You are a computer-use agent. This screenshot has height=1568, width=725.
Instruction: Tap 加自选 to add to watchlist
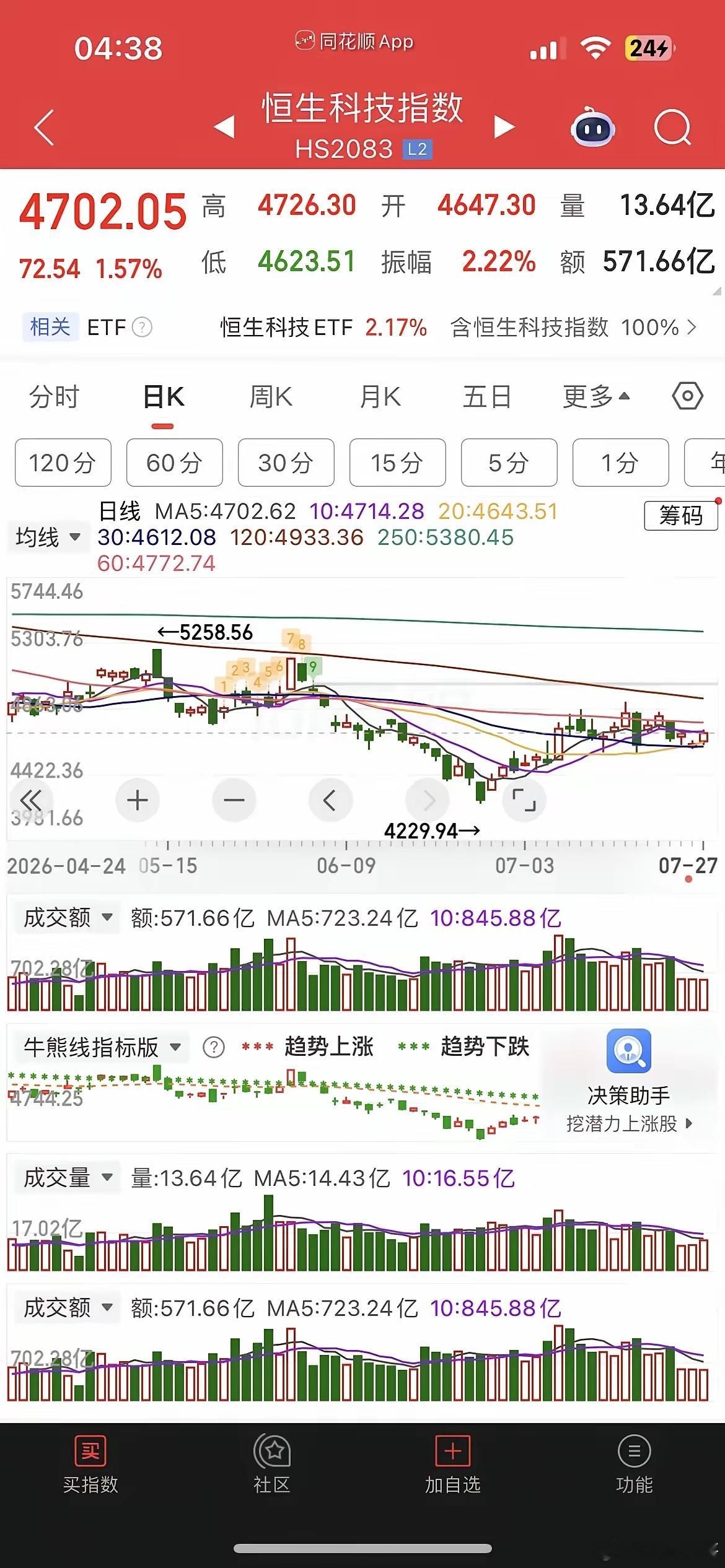(452, 1465)
